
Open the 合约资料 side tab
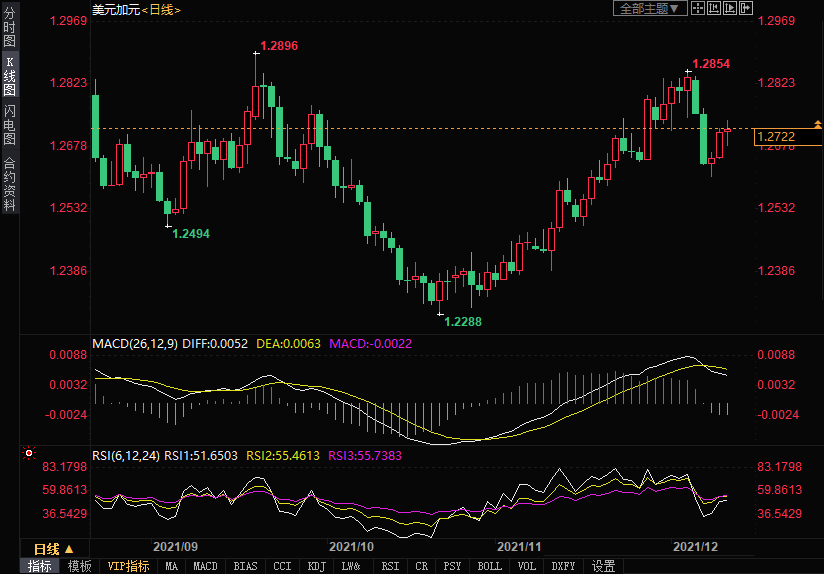pos(9,184)
